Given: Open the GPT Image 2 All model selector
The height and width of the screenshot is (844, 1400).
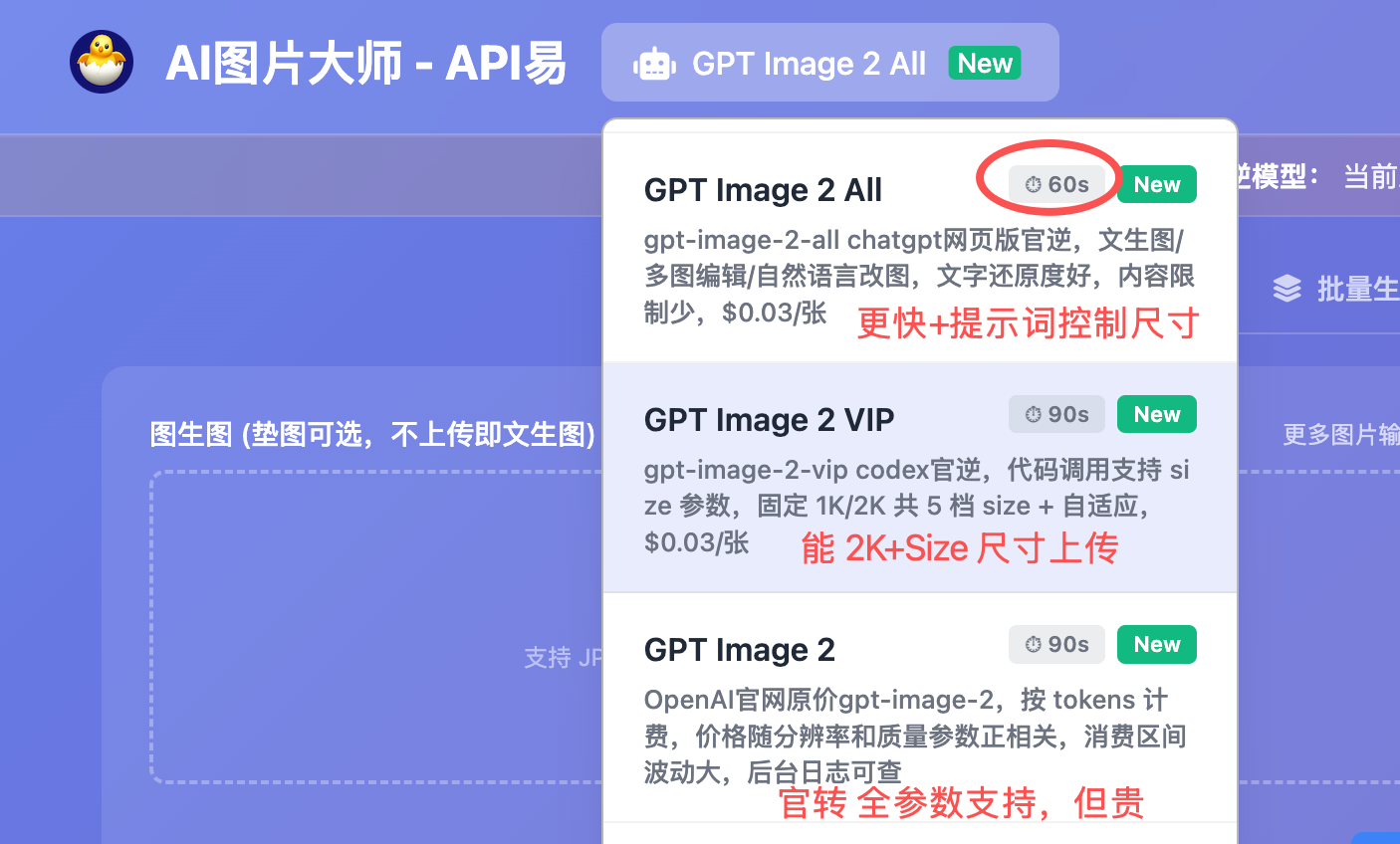Looking at the screenshot, I should (x=829, y=63).
